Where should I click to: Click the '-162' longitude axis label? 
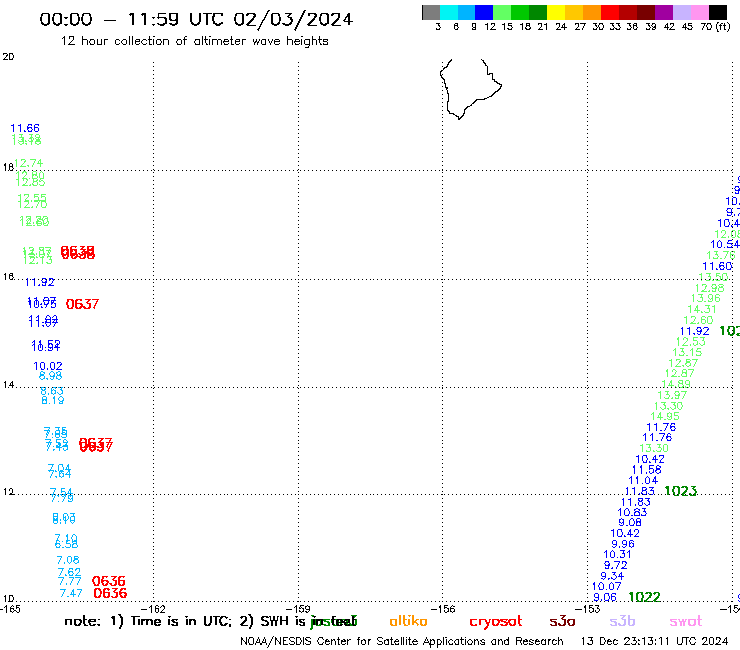pyautogui.click(x=153, y=609)
